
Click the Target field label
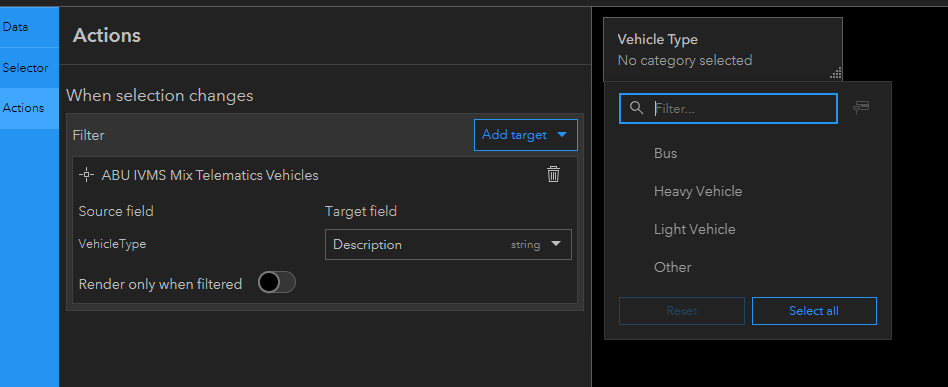[x=361, y=211]
